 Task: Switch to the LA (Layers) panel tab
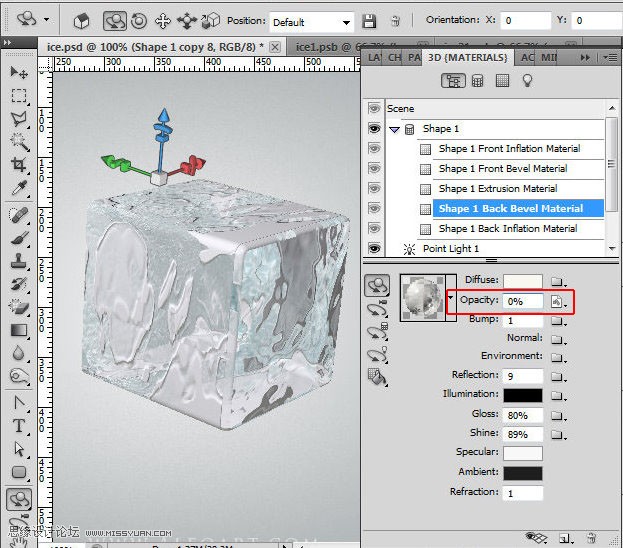[373, 58]
